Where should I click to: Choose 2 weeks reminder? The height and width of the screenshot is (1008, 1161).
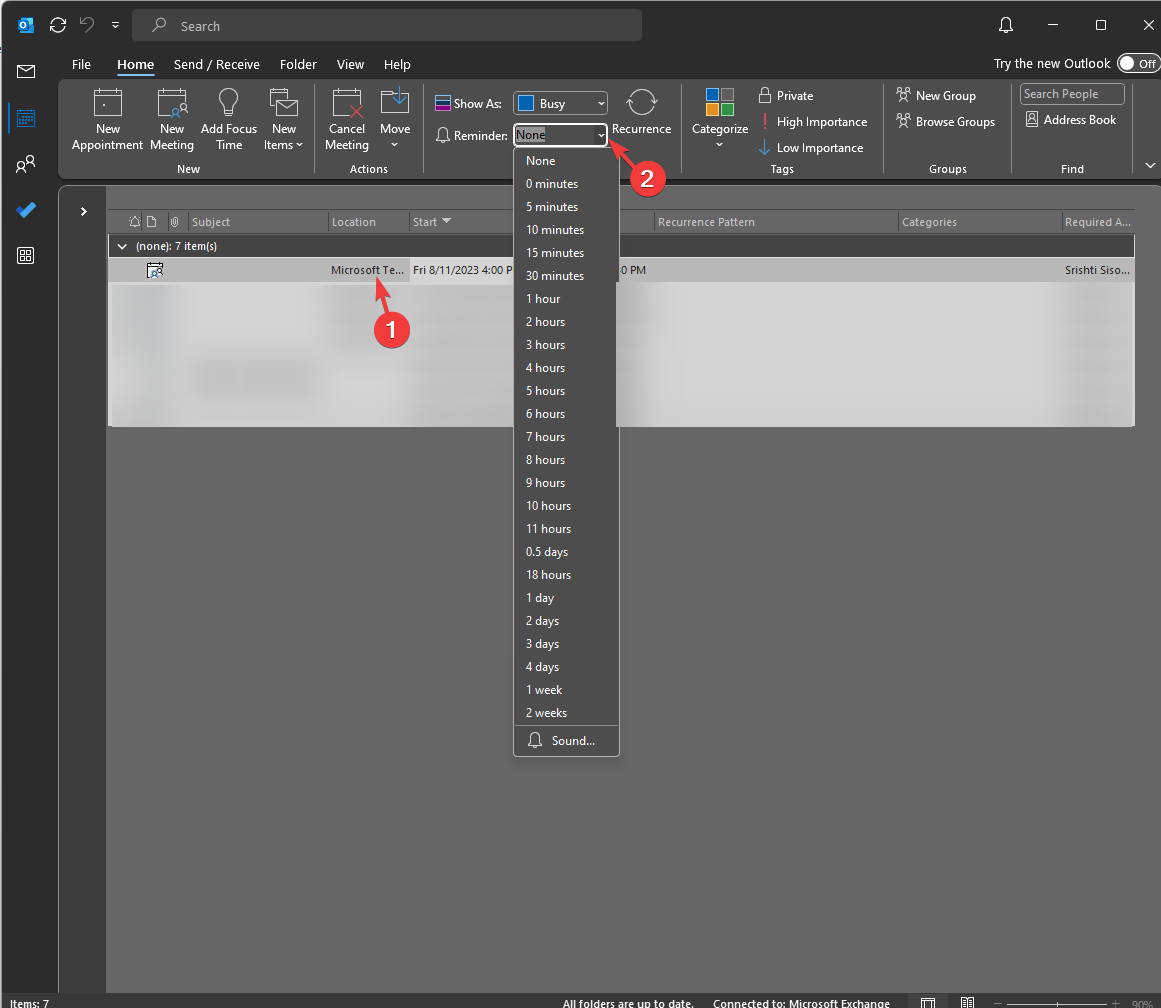coord(566,712)
